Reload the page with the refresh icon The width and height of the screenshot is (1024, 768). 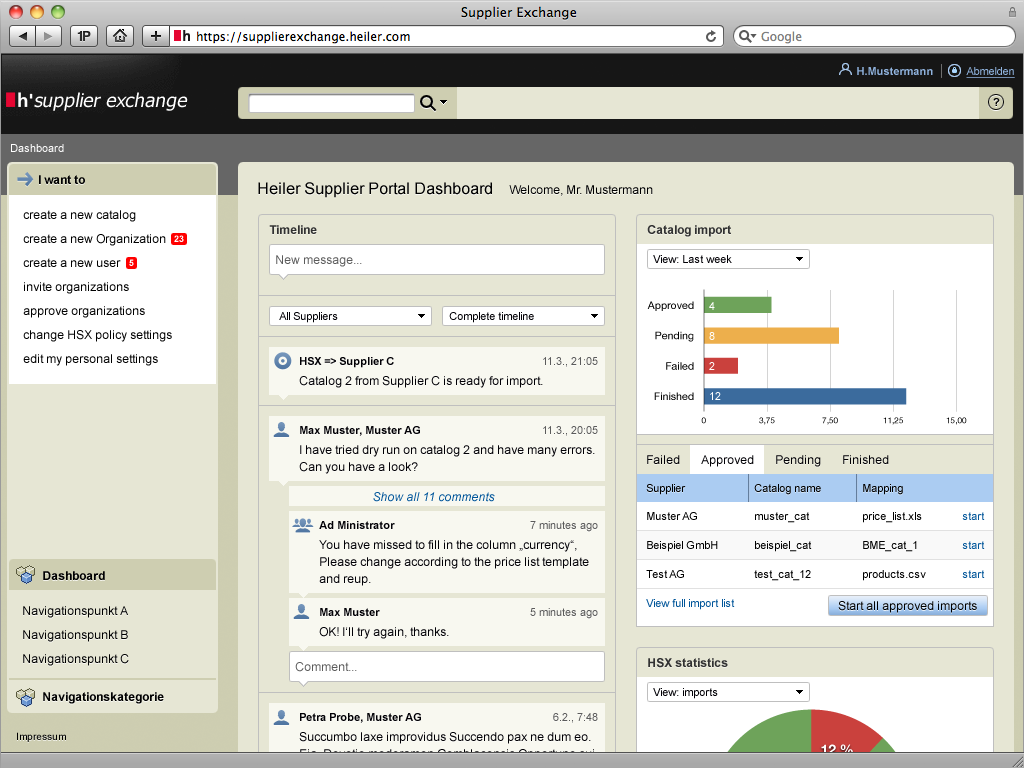[711, 37]
